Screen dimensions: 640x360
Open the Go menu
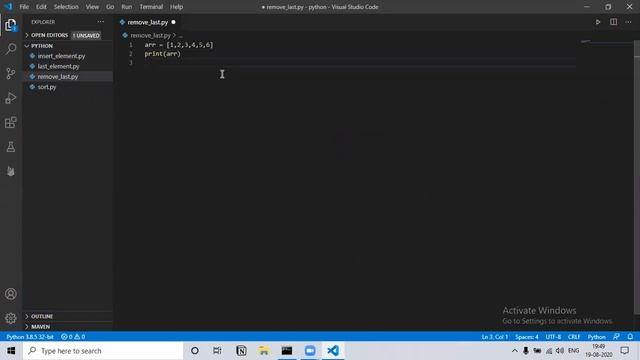tap(110, 7)
